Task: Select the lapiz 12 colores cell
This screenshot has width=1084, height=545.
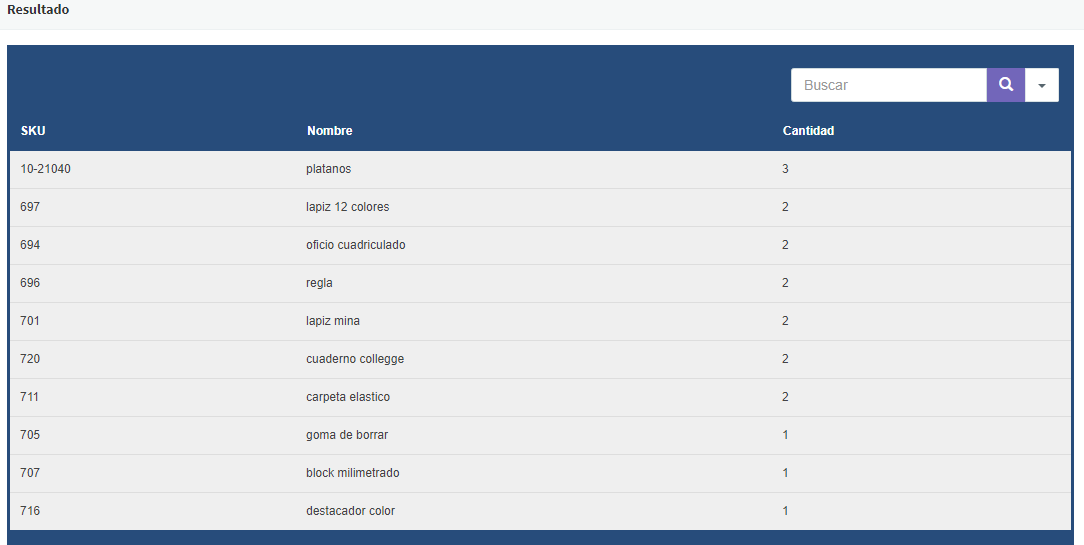Action: click(x=348, y=207)
